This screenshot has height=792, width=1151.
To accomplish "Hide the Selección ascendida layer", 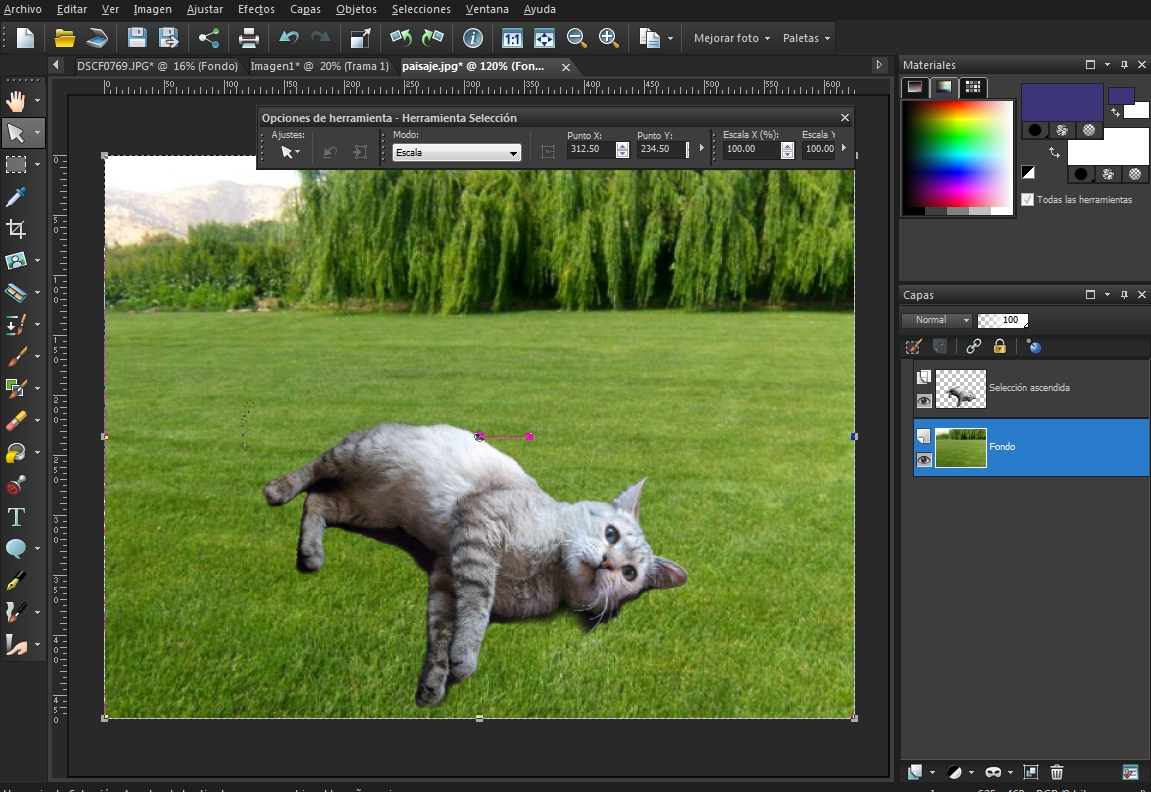I will pos(924,400).
